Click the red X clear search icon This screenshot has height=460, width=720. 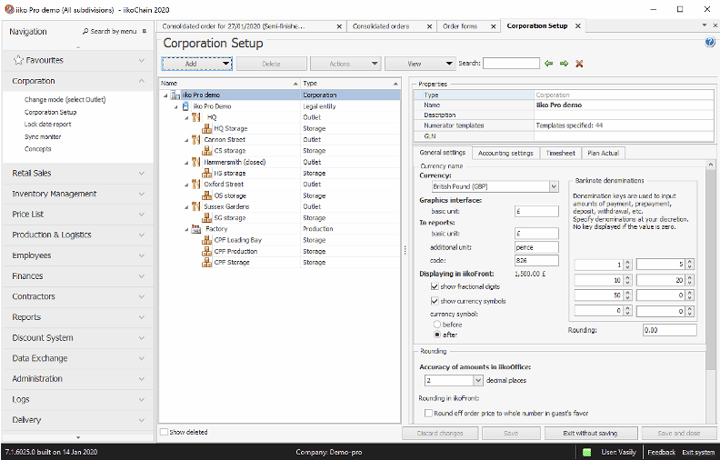pos(579,64)
